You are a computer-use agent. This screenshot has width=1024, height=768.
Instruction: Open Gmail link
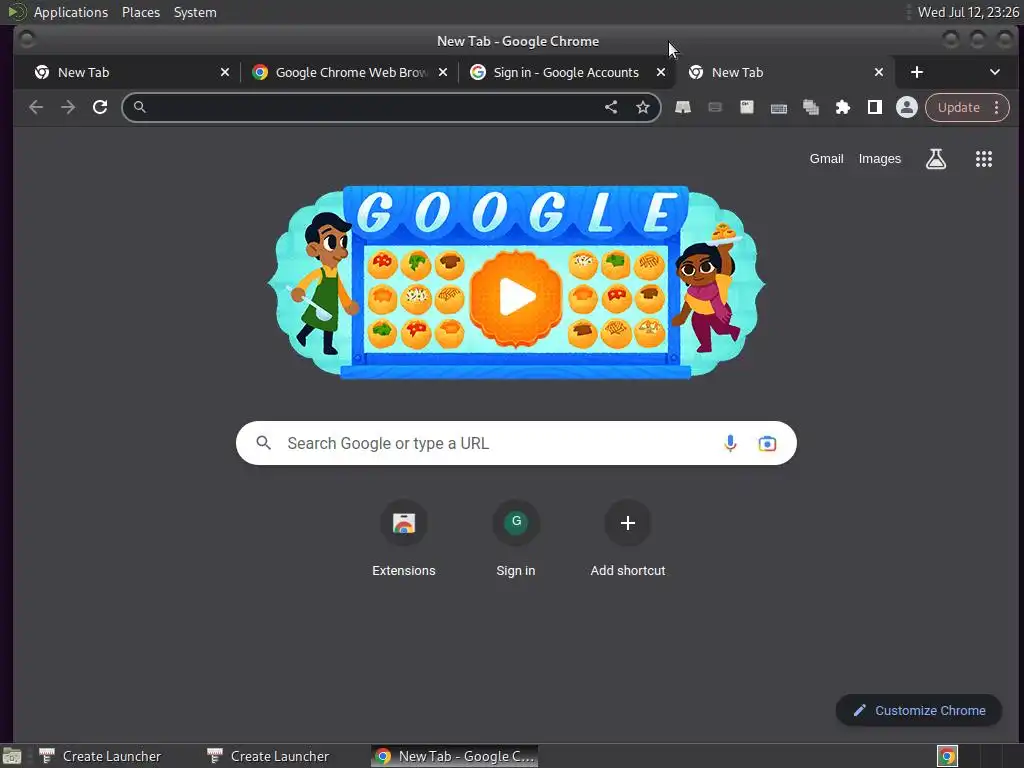tap(826, 159)
